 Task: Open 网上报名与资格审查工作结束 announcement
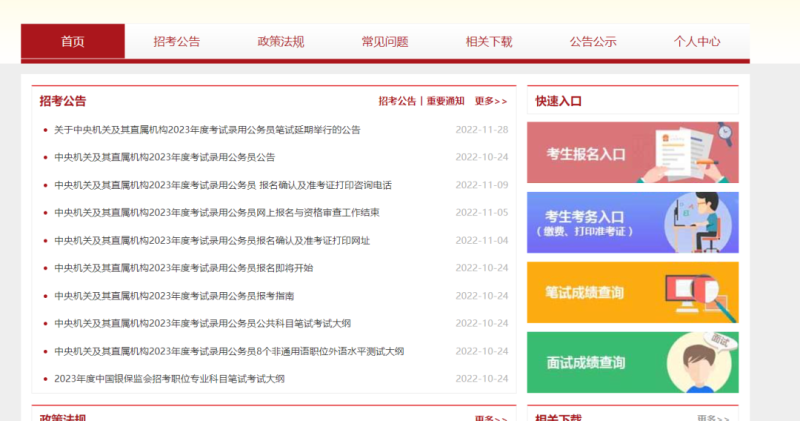(217, 213)
